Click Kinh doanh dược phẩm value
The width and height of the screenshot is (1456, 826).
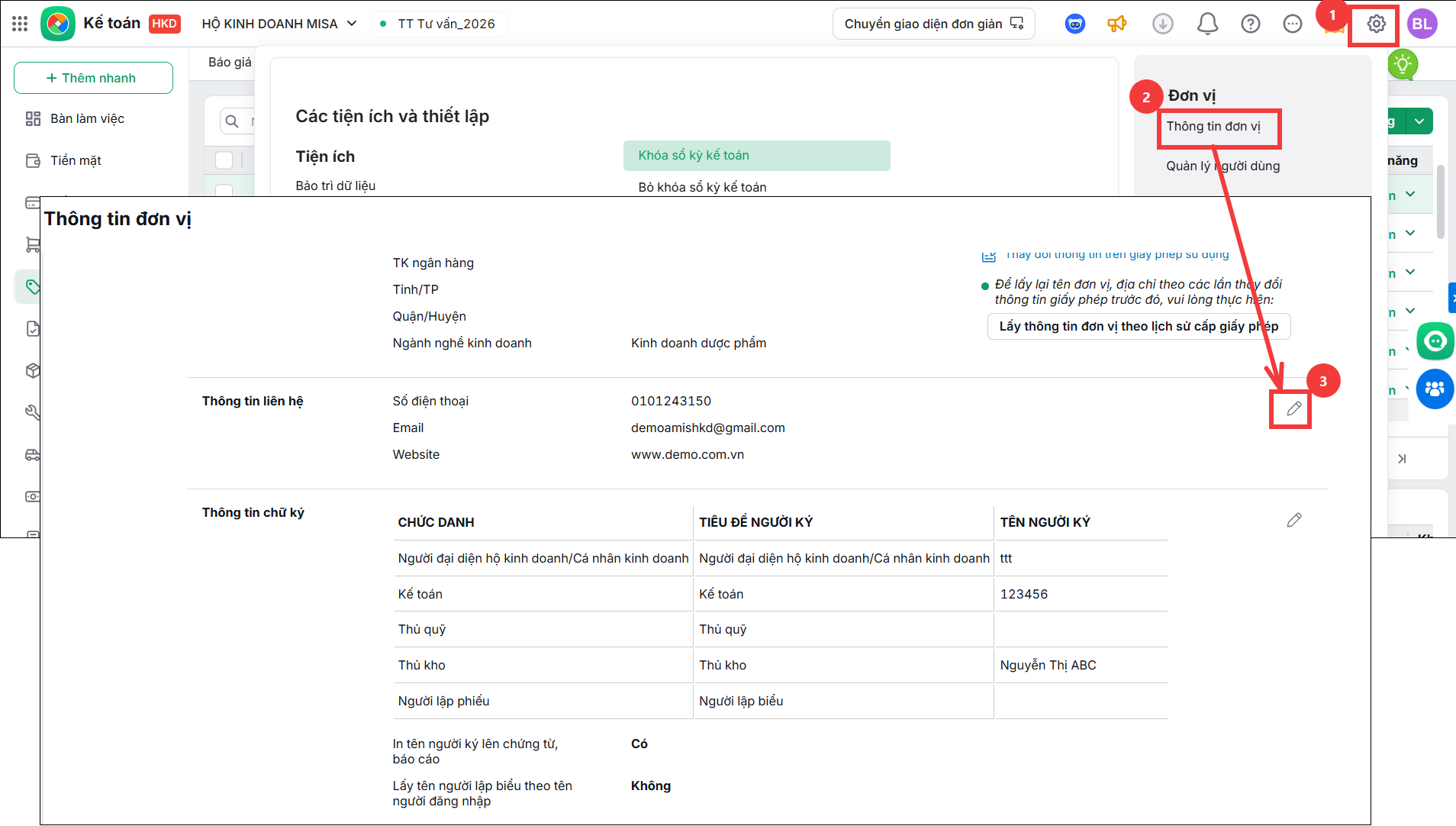(698, 343)
